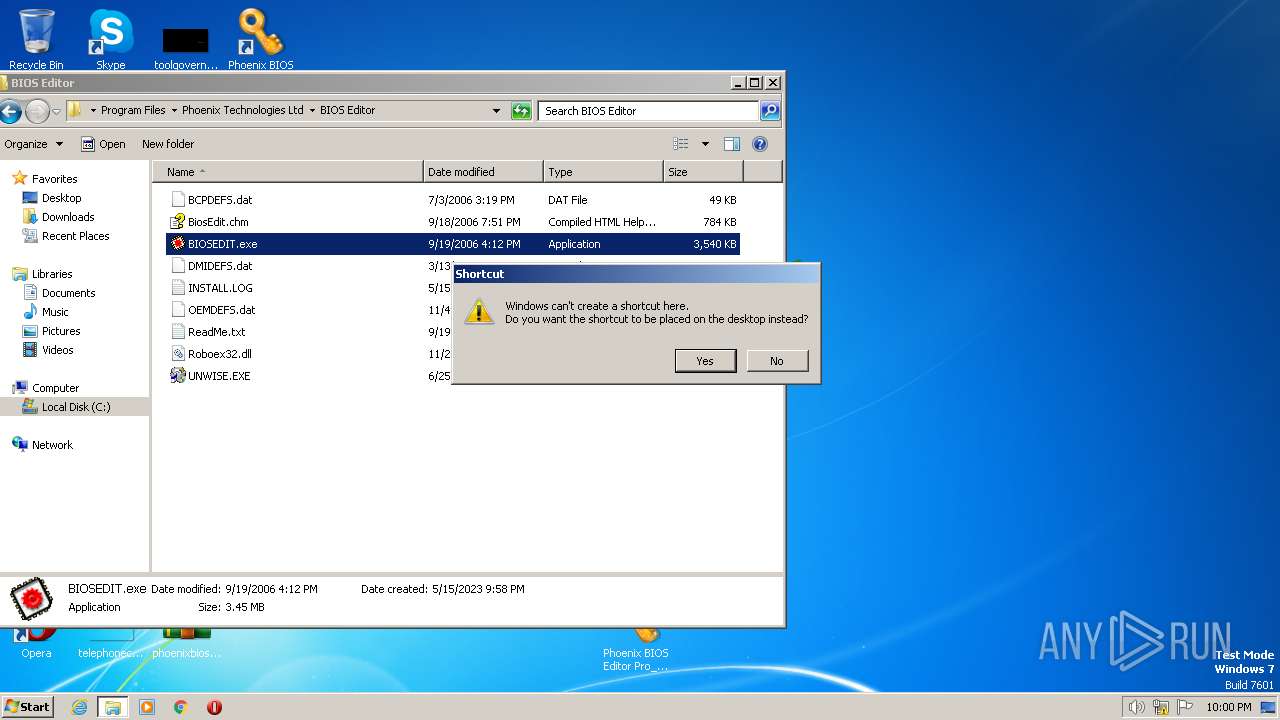Click the green Refresh button in address bar

pyautogui.click(x=521, y=111)
